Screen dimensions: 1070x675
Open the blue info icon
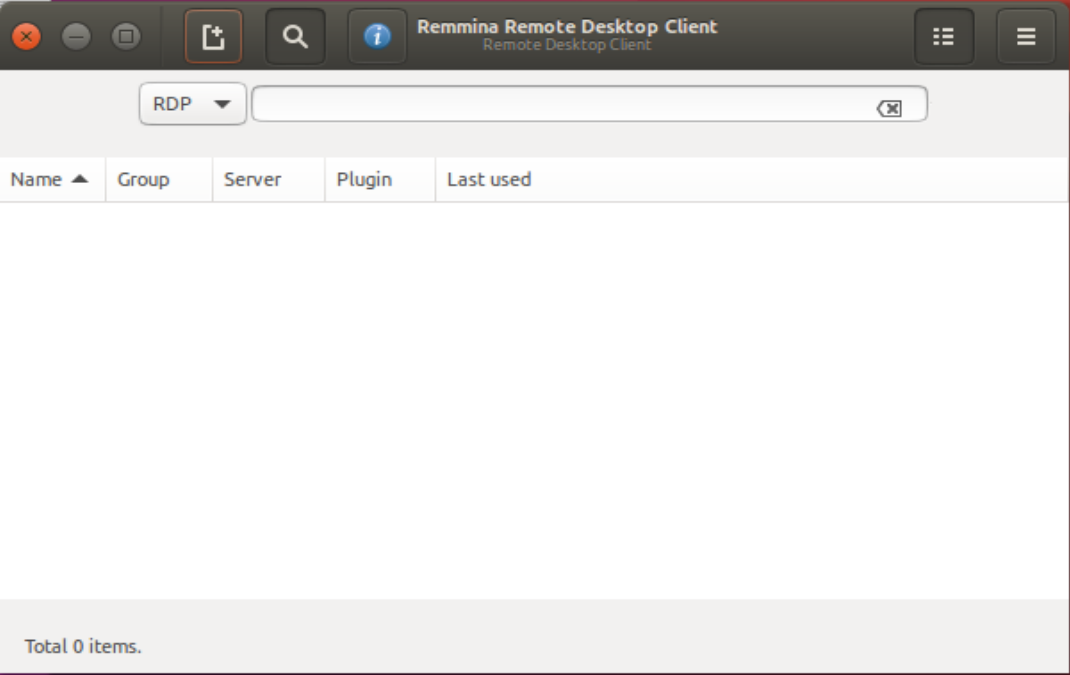coord(377,37)
